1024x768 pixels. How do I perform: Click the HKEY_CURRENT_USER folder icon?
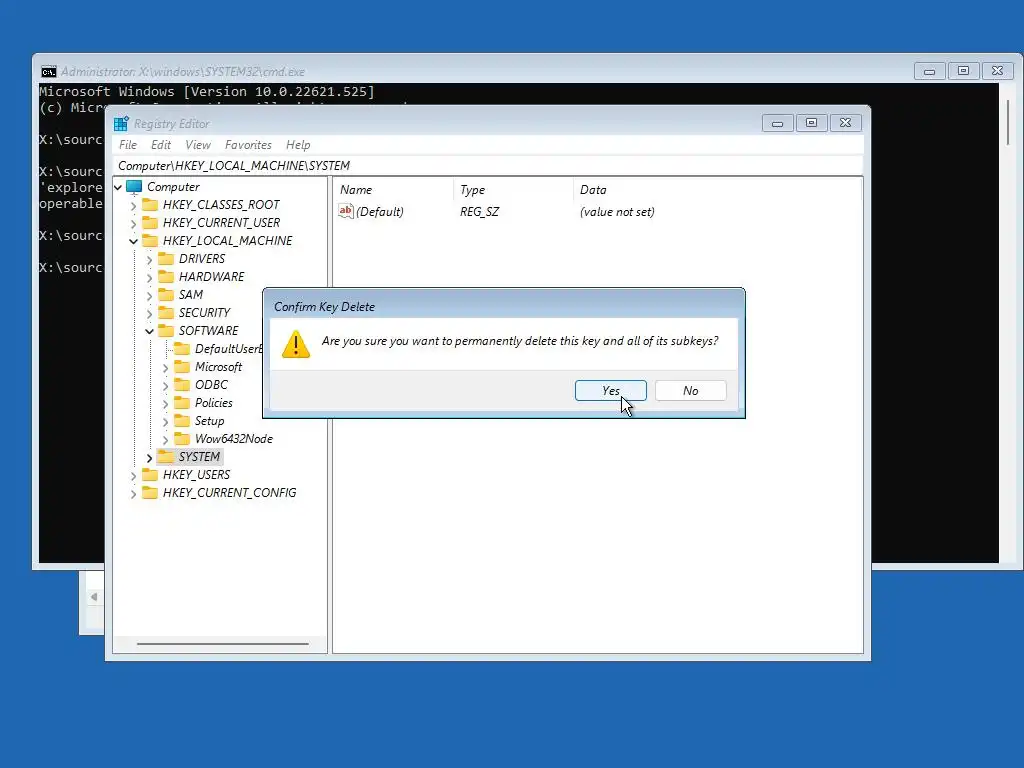click(x=150, y=223)
